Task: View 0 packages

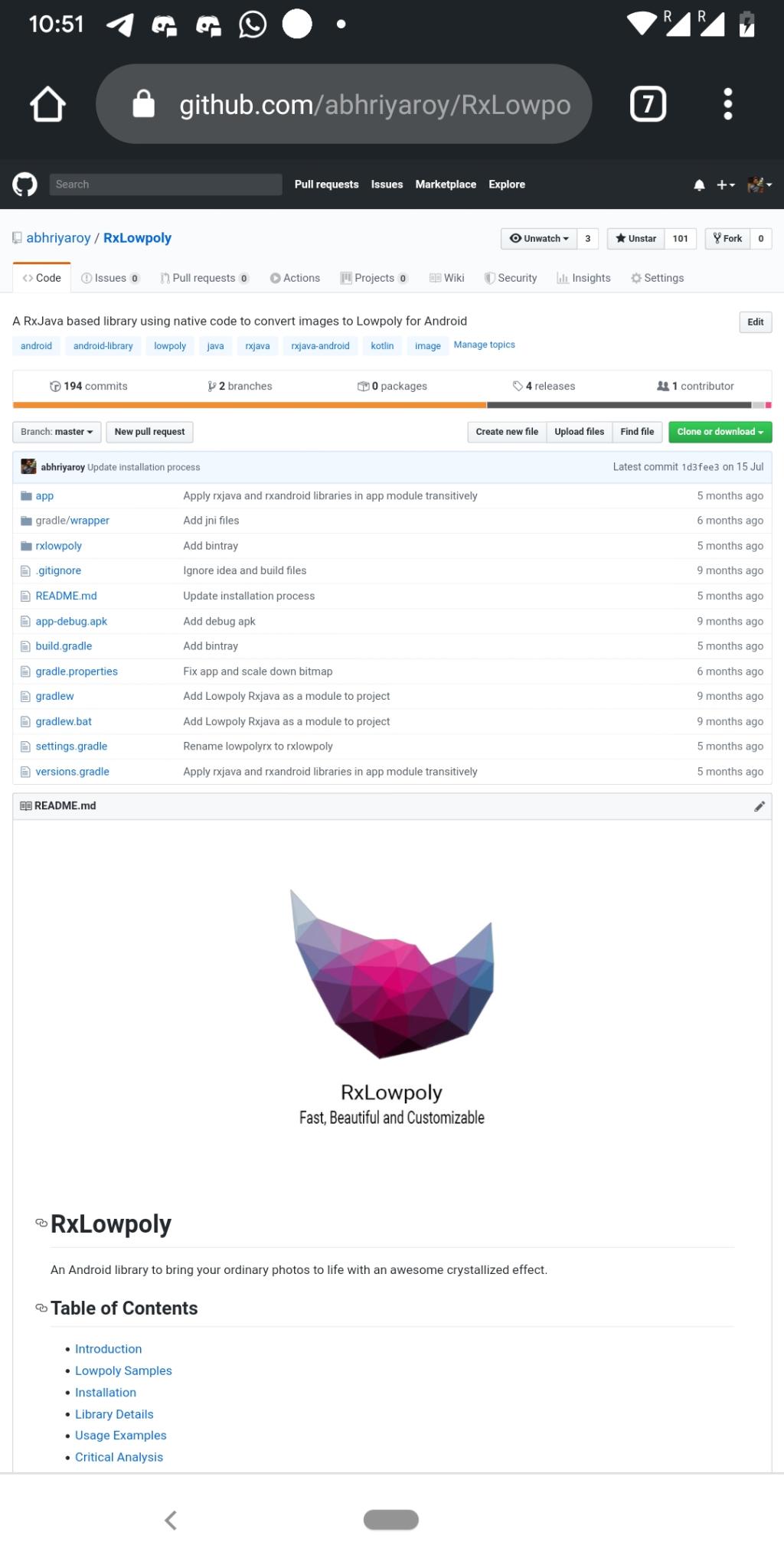Action: pyautogui.click(x=392, y=386)
